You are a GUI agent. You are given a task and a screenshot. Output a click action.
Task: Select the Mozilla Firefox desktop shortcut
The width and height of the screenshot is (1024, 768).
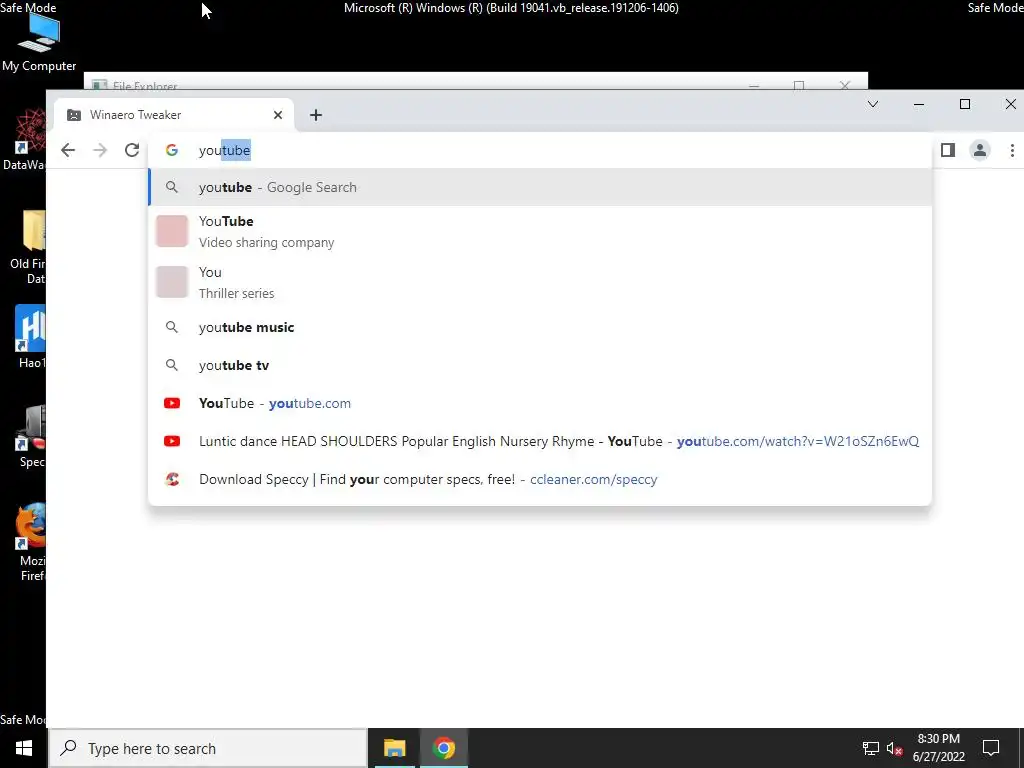click(31, 542)
